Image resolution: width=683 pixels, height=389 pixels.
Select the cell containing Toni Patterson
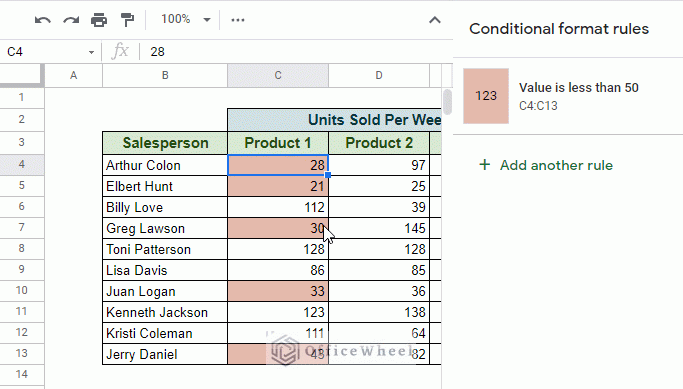coord(165,249)
